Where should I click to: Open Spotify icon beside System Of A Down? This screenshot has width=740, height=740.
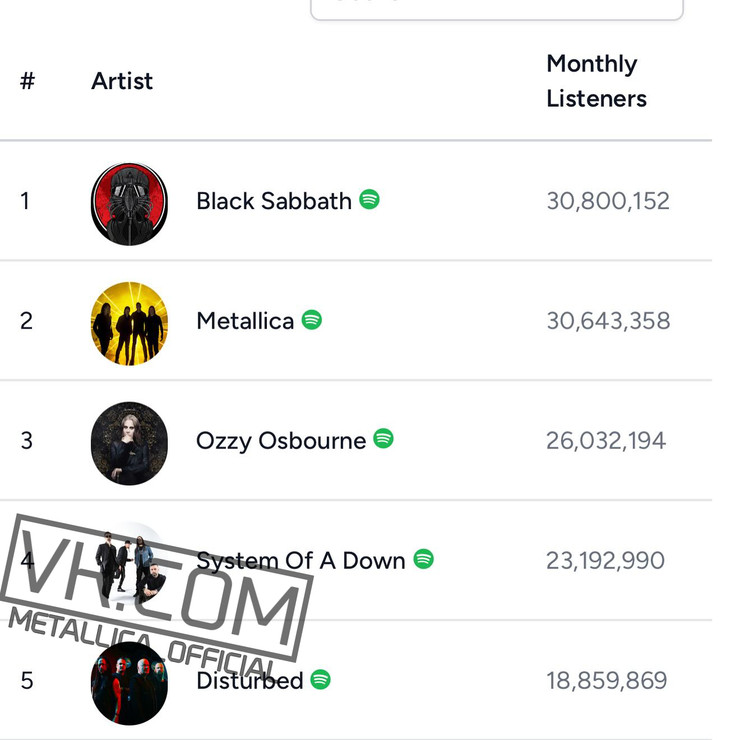click(x=423, y=559)
